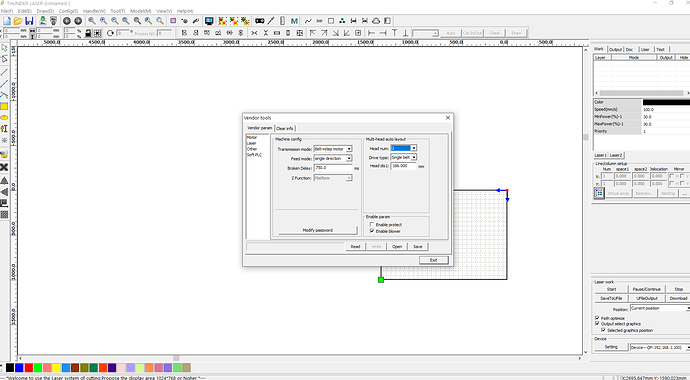This screenshot has width=690, height=380.
Task: Click the game controller style icon in toolbar
Action: 260,21
